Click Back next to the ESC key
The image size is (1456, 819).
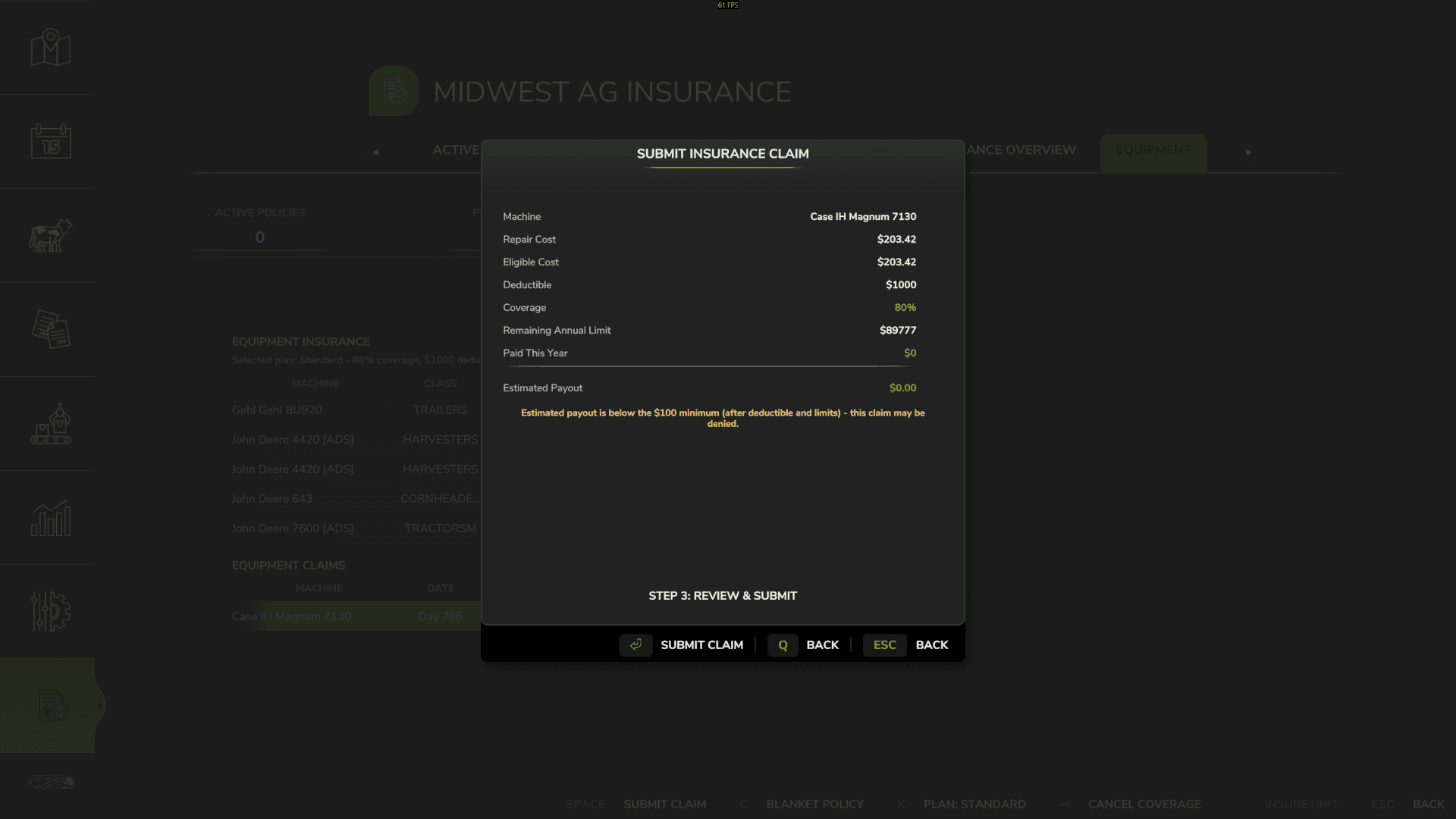pyautogui.click(x=932, y=645)
